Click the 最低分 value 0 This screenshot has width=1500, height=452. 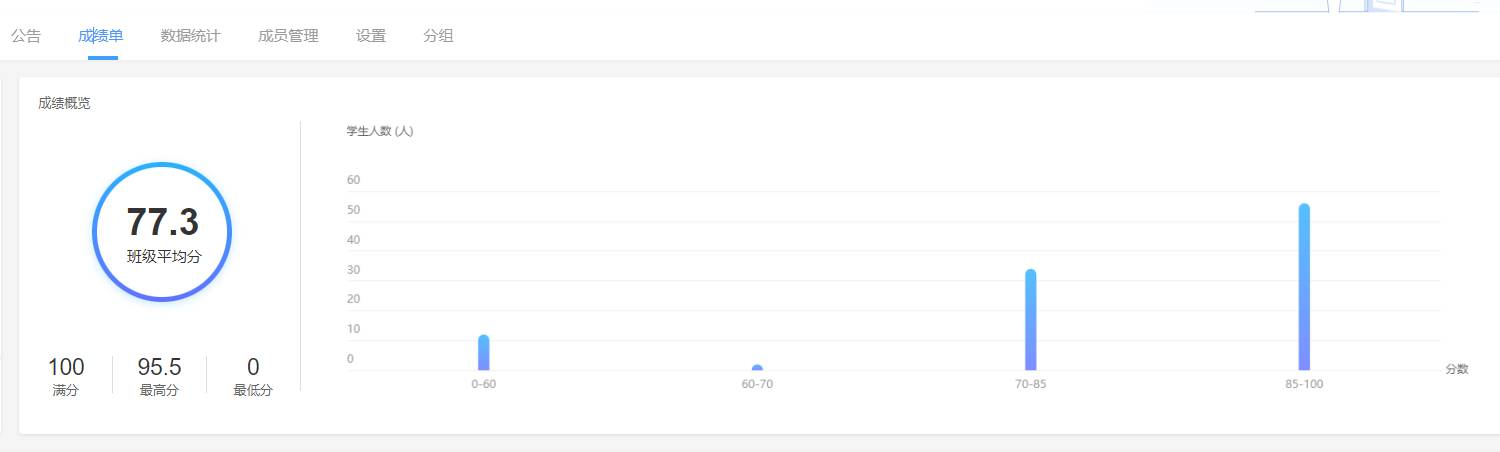253,367
